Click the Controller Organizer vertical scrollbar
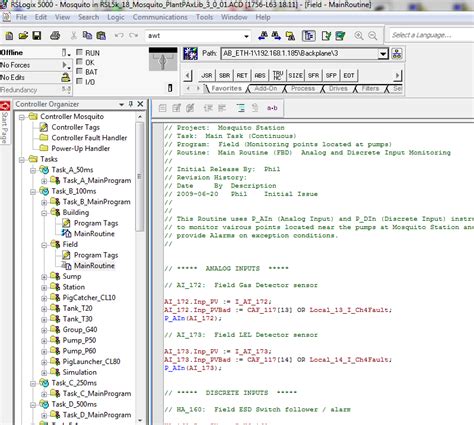The image size is (474, 425). [140, 176]
